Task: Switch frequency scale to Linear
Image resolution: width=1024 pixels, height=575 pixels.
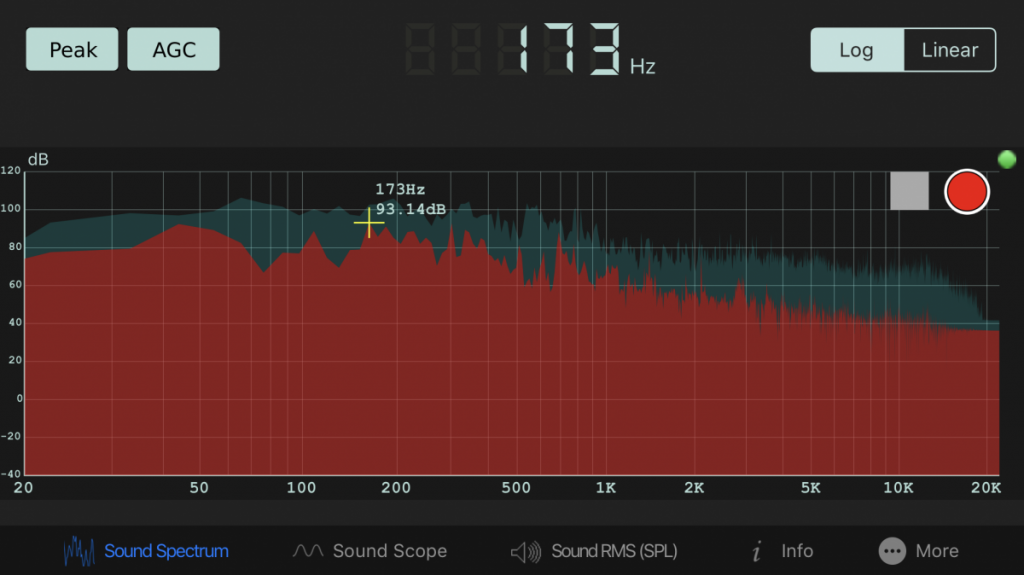Action: (949, 50)
